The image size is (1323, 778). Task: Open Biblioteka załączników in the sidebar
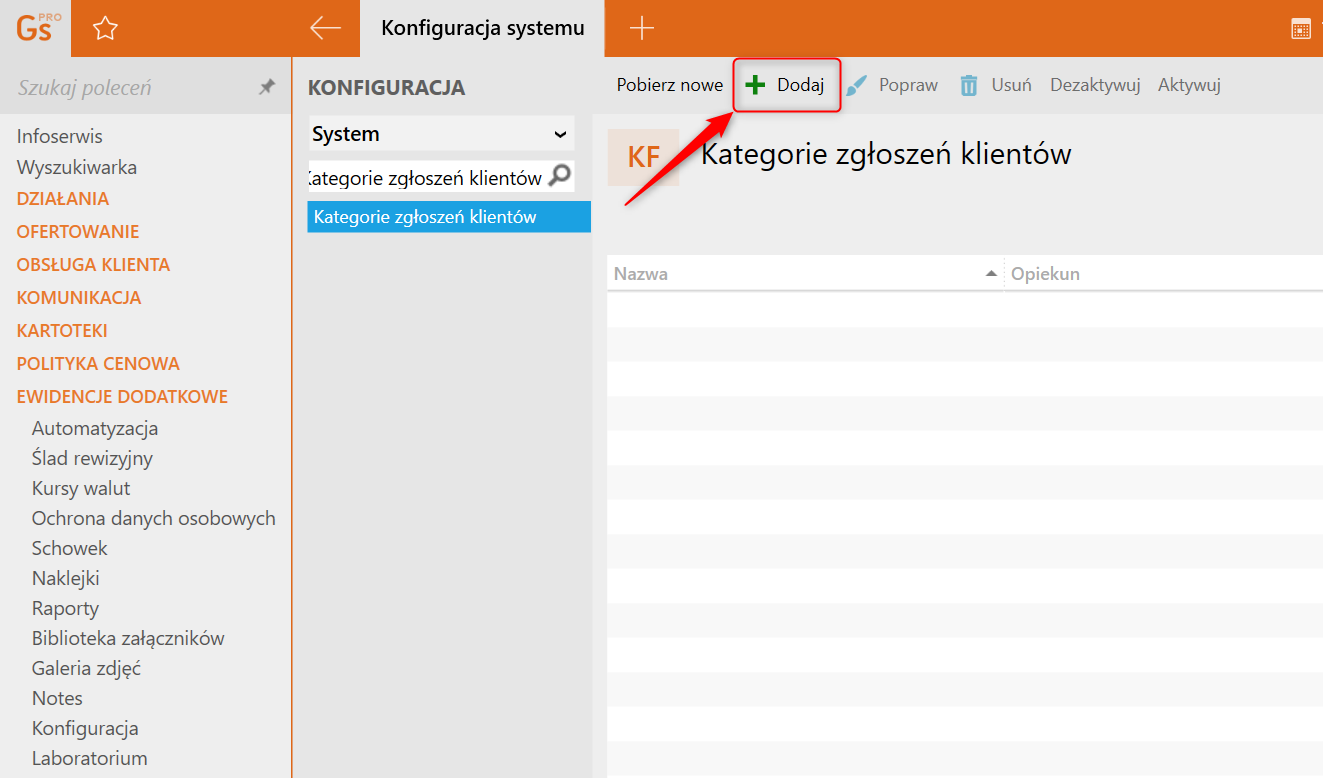[128, 638]
